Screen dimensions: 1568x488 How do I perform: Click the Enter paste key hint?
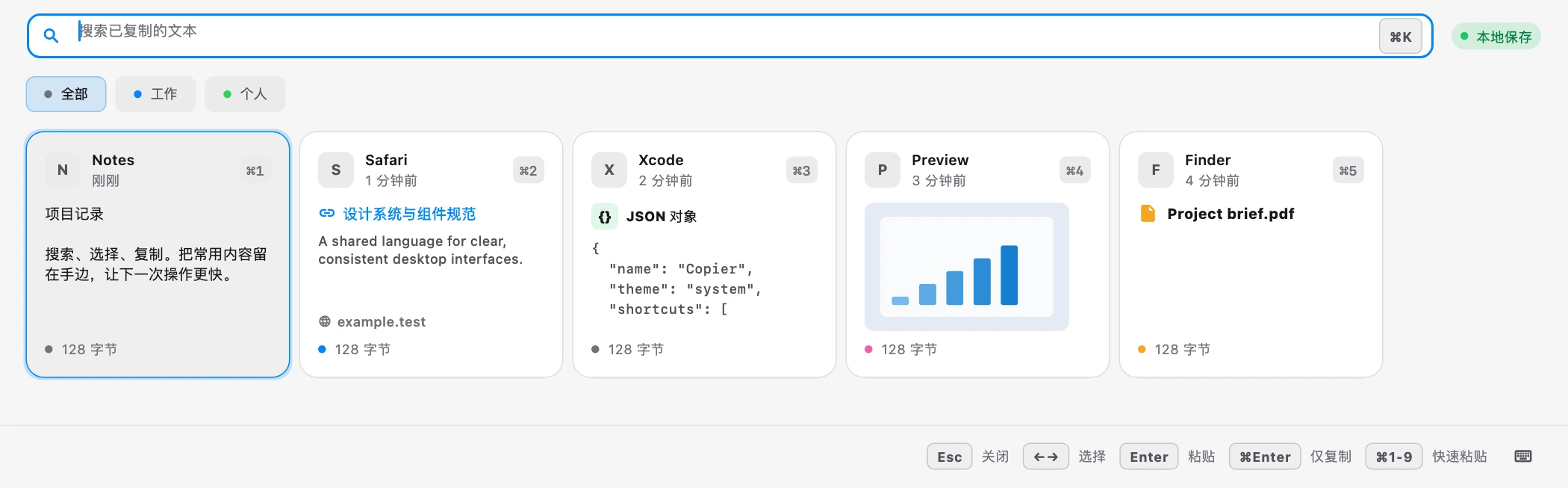[1149, 457]
